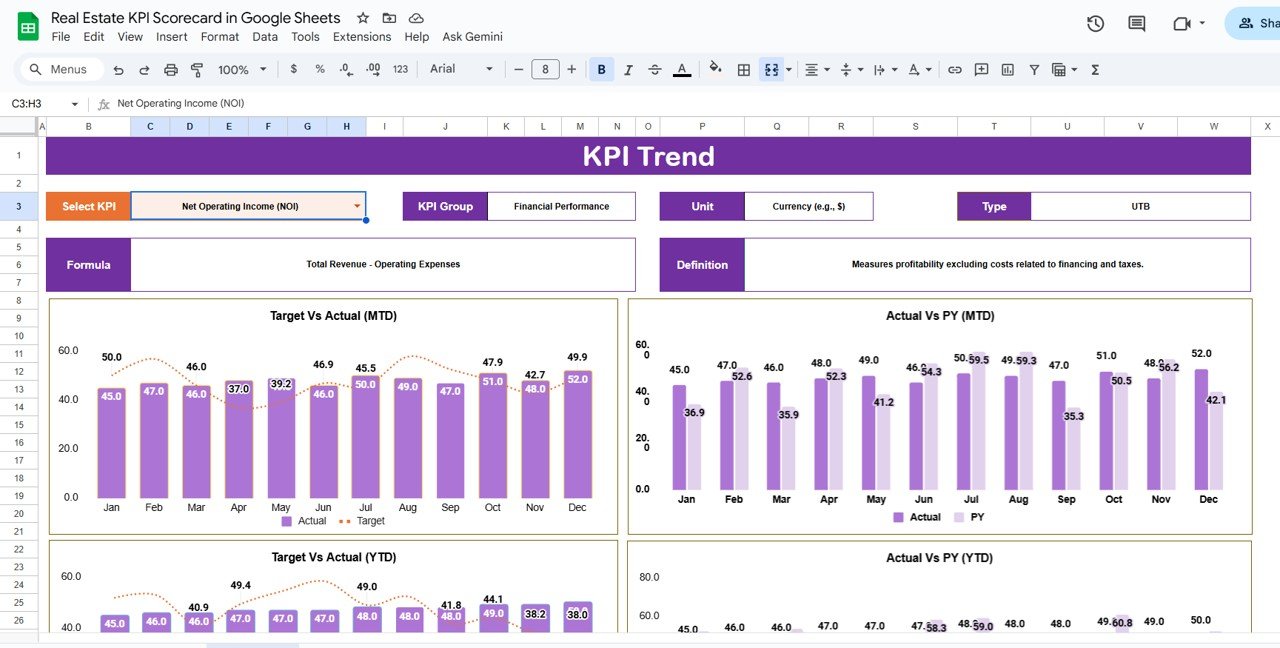Open the Borders icon
This screenshot has height=648, width=1280.
point(743,69)
